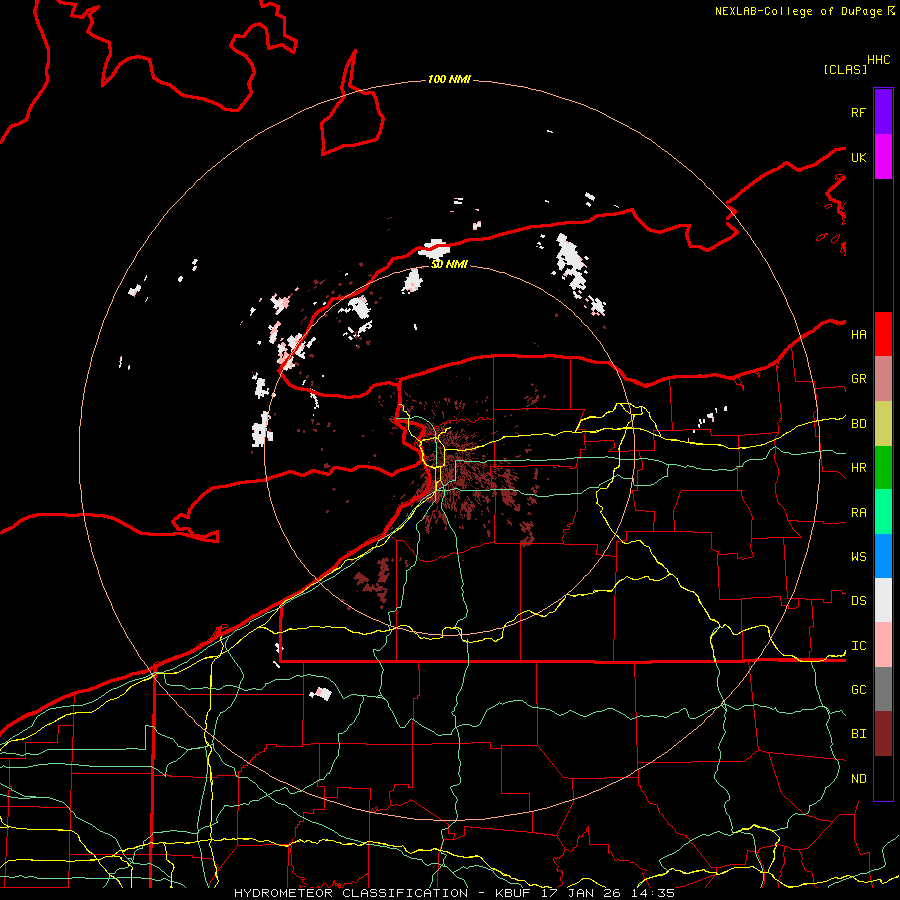Click the KBUF station identifier
Image resolution: width=900 pixels, height=900 pixels.
point(513,893)
